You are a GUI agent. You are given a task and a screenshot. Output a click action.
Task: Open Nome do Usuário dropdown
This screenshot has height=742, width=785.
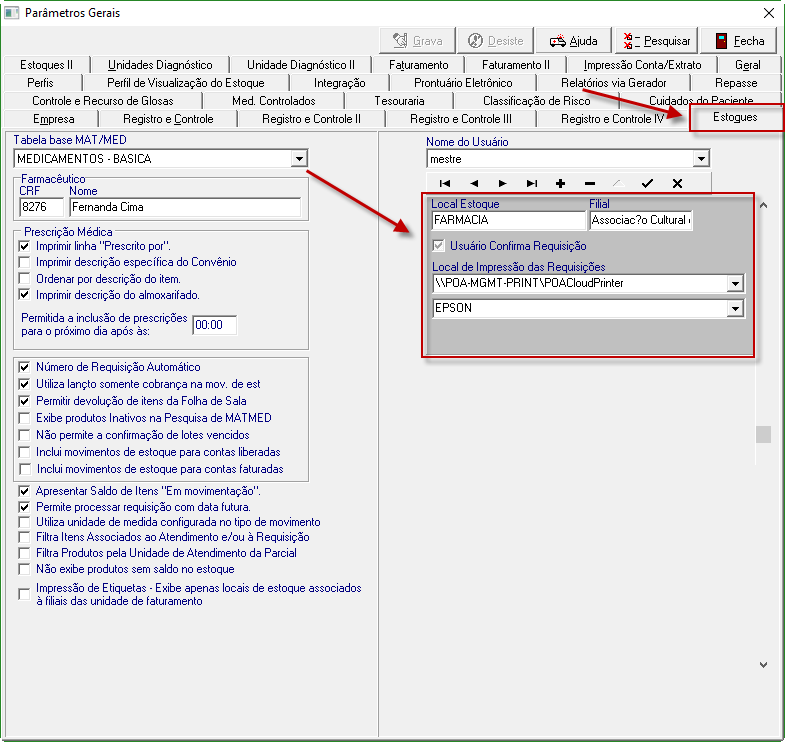pos(701,159)
